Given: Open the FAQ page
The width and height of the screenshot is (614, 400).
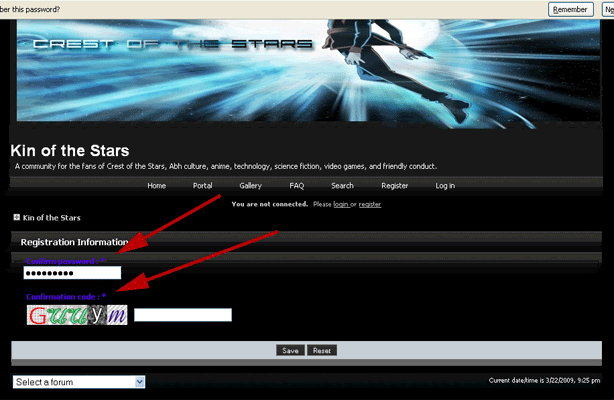Looking at the screenshot, I should pos(296,186).
